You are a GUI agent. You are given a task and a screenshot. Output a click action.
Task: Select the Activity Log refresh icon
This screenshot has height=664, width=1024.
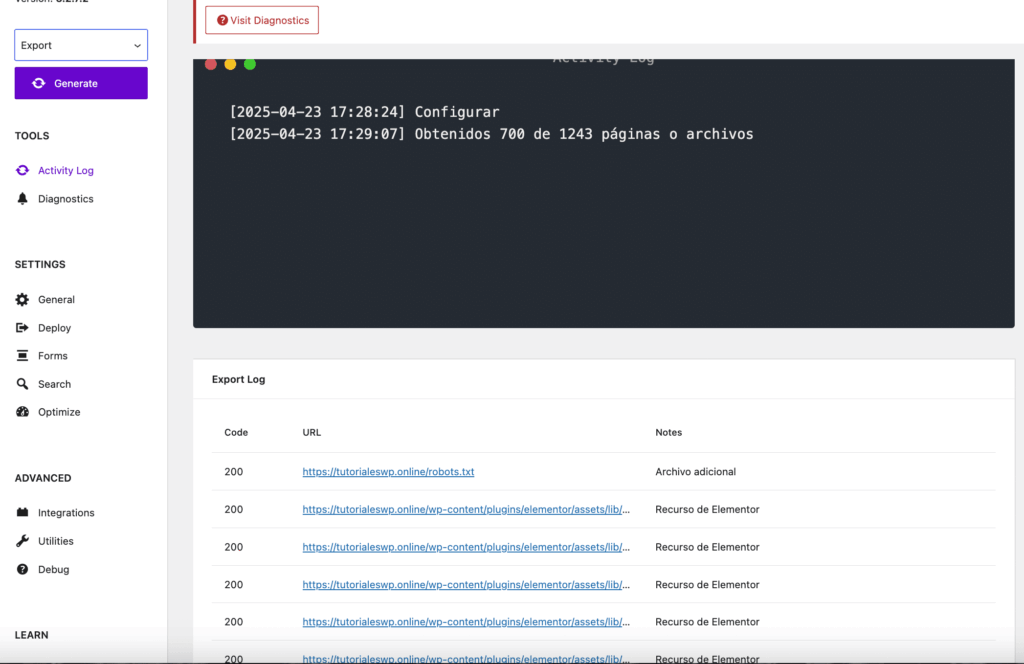(x=22, y=170)
